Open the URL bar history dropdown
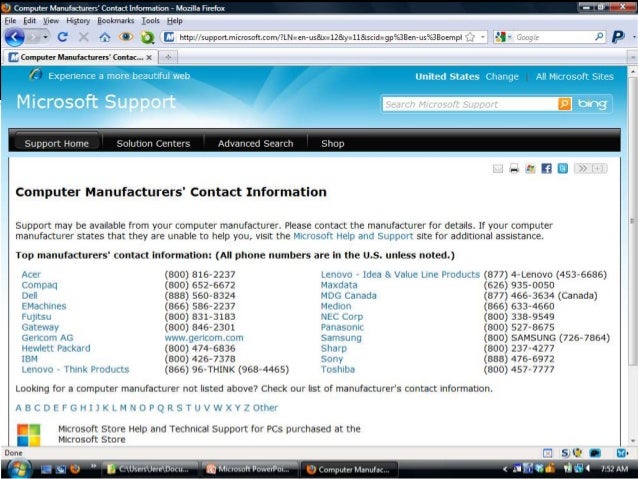The image size is (638, 479). pyautogui.click(x=483, y=37)
